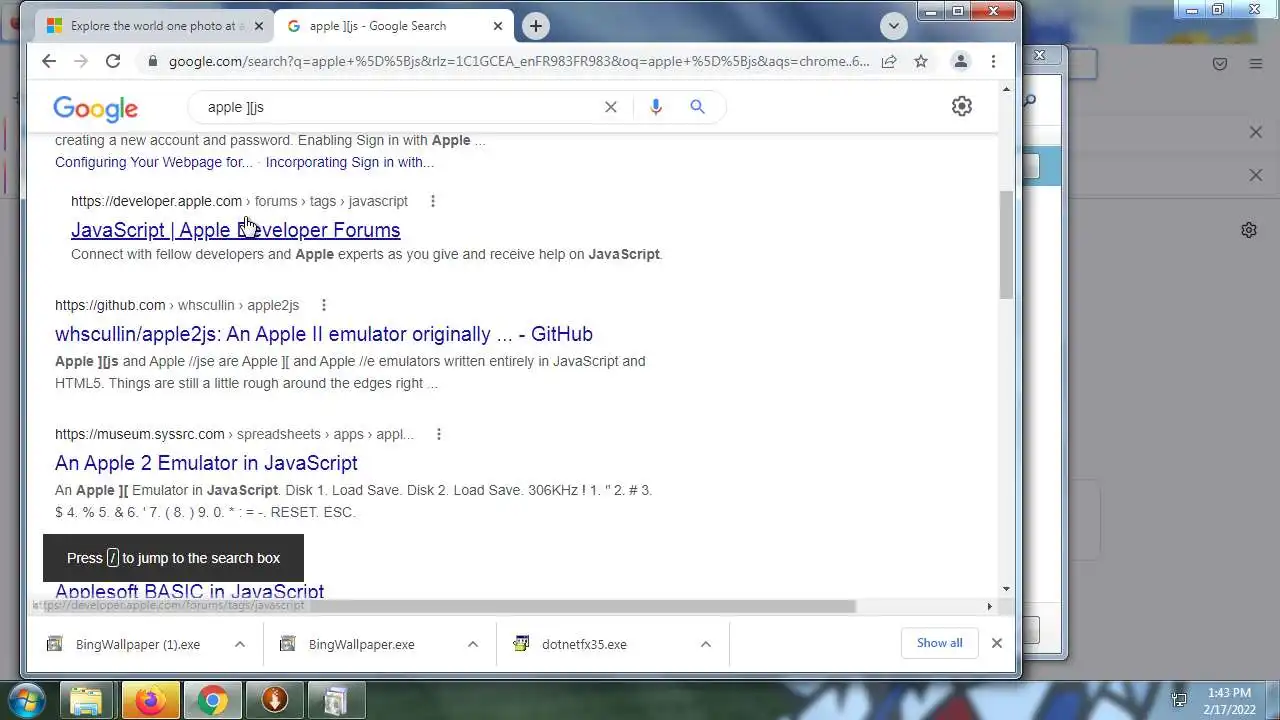Close the 'Explore the world' tab
The width and height of the screenshot is (1280, 720).
(258, 26)
